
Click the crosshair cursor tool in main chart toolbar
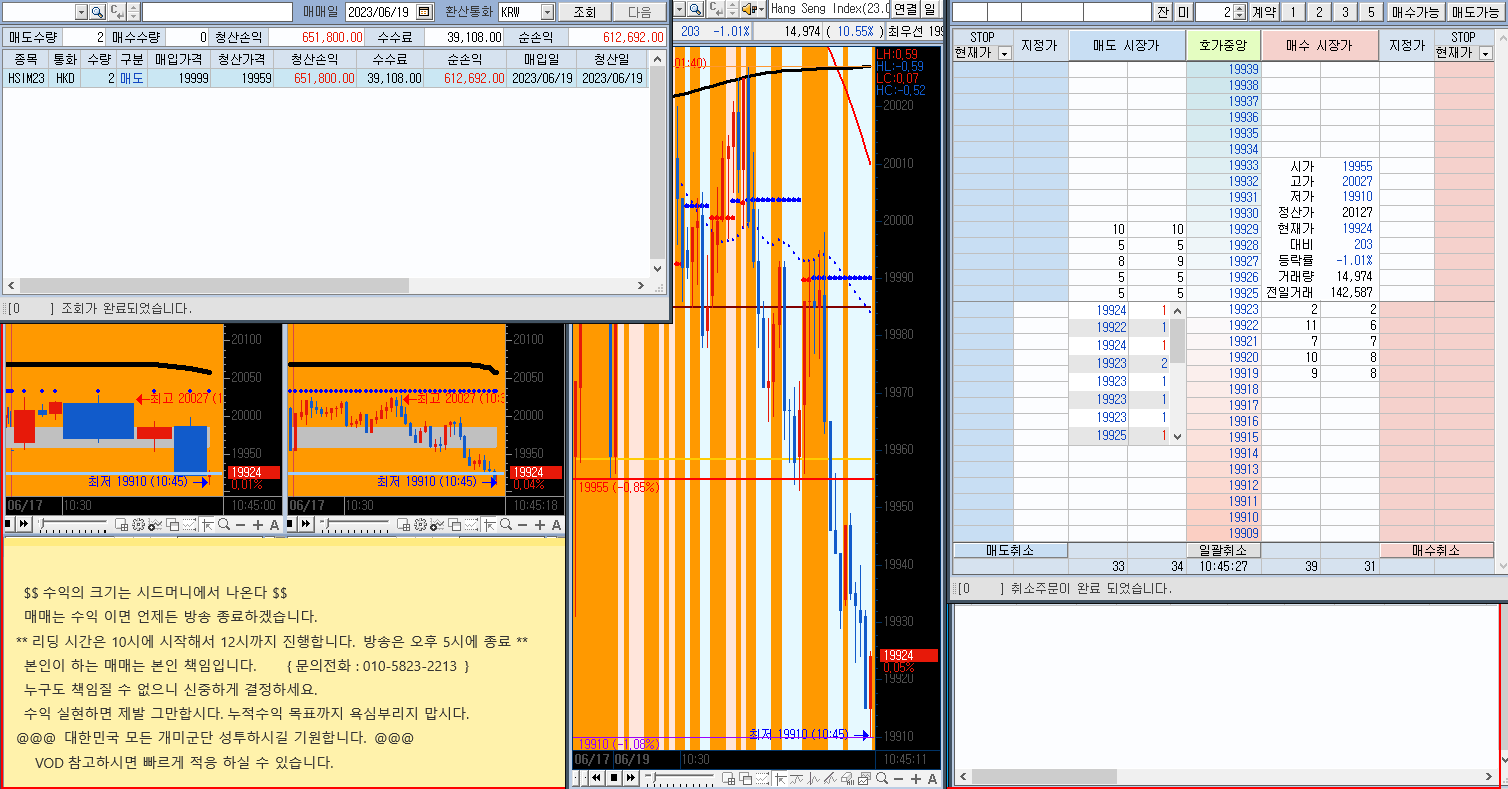pos(779,778)
